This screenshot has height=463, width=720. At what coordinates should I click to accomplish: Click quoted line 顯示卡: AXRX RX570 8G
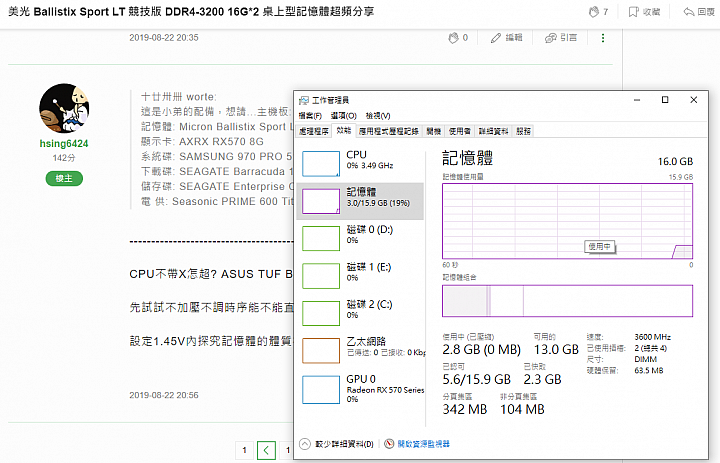202,141
